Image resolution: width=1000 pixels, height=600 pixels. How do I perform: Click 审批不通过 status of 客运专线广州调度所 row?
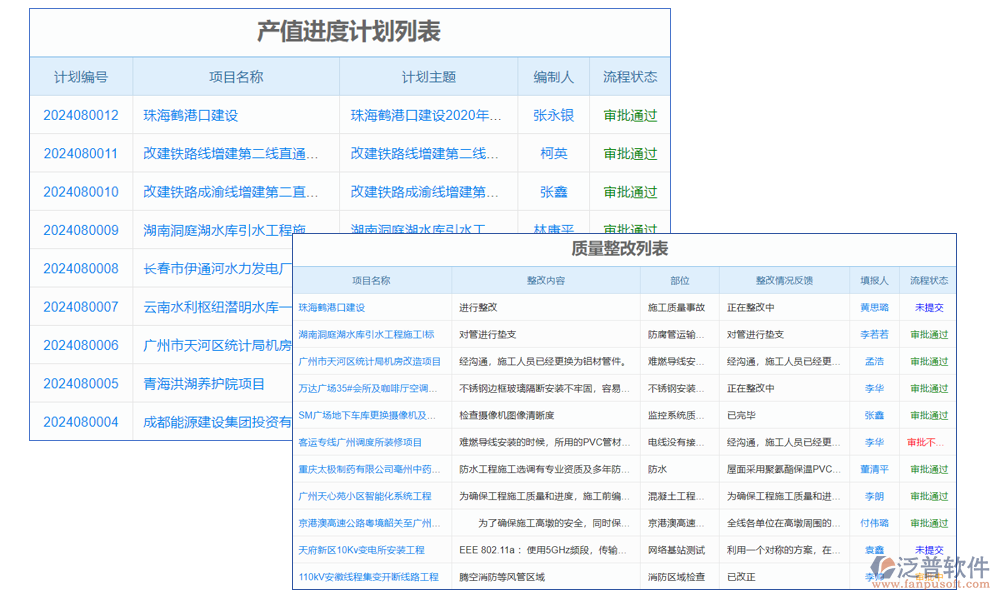point(928,441)
